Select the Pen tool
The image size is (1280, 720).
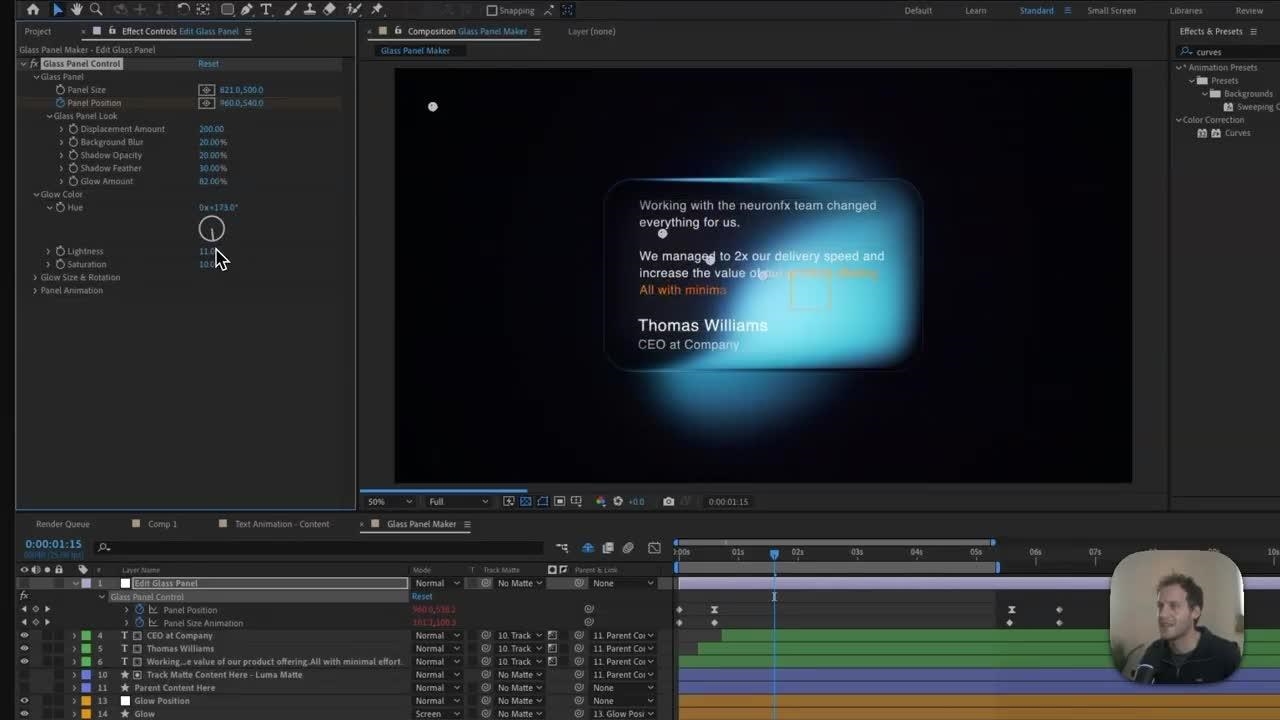(246, 10)
